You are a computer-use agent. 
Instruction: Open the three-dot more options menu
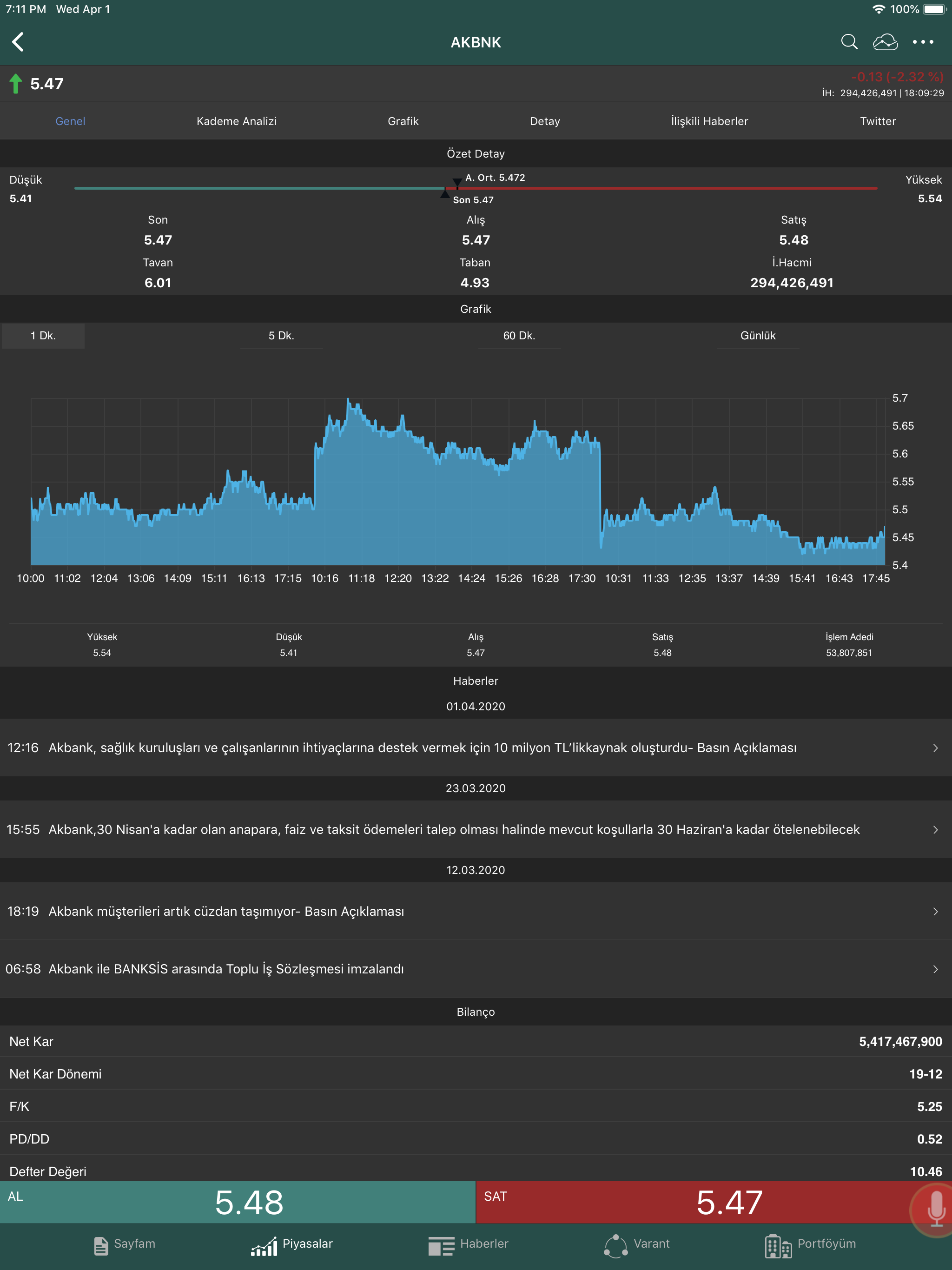coord(923,42)
